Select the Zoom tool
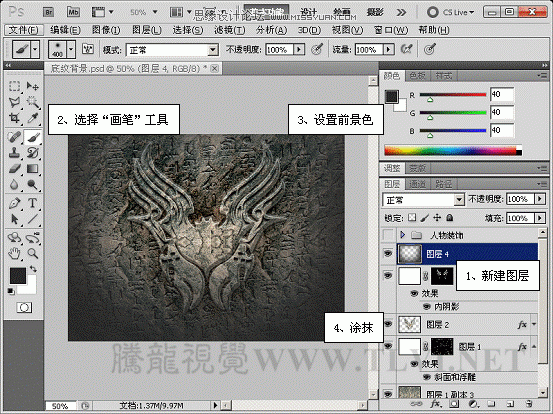The image size is (553, 414). pyautogui.click(x=33, y=253)
